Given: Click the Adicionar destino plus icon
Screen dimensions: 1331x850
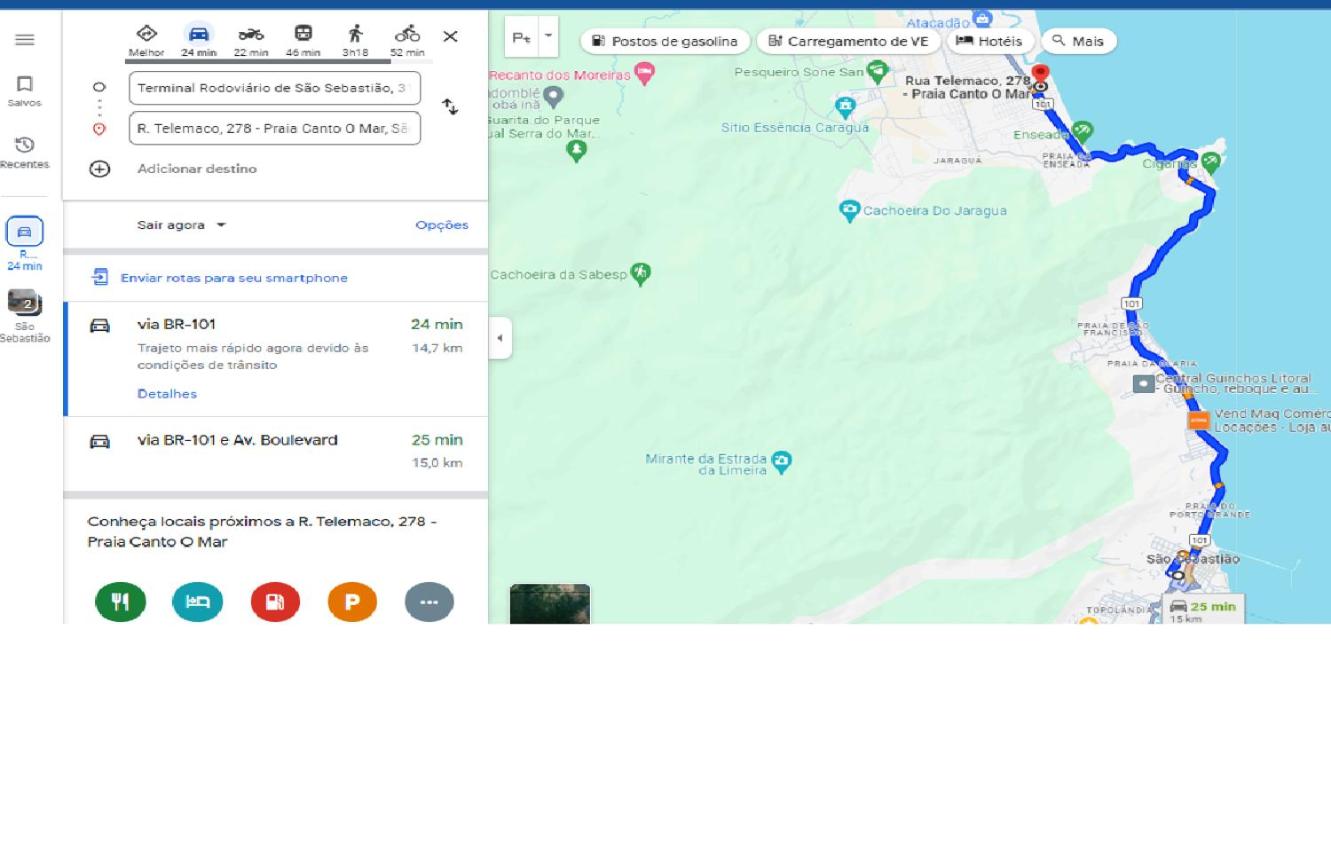Looking at the screenshot, I should tap(99, 169).
